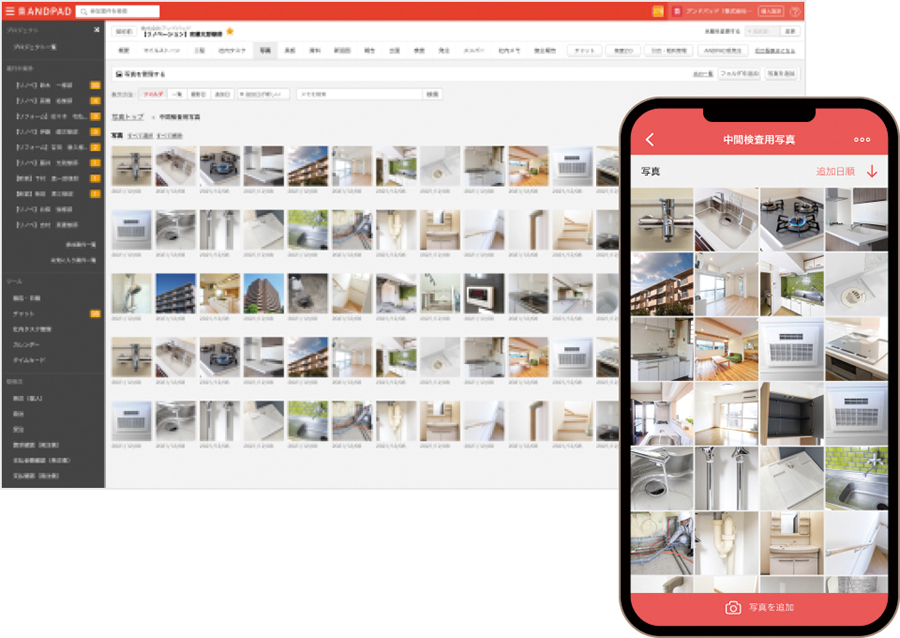
Task: Open the hamburger menu beside ANDPAD logo
Action: coord(10,11)
